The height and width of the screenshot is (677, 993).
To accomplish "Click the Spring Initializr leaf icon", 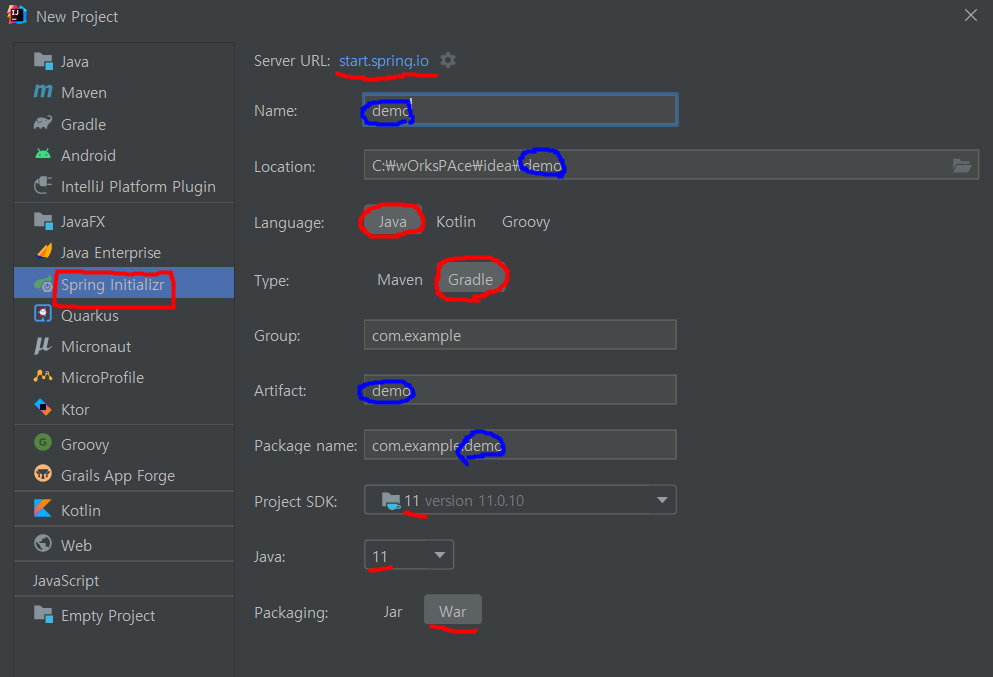I will click(43, 284).
